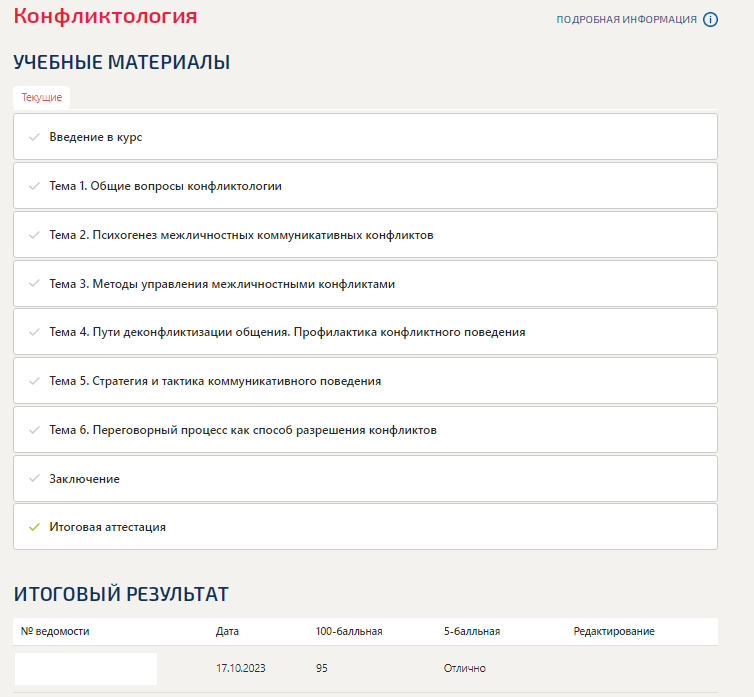This screenshot has width=754, height=697.
Task: Click the checkmark icon of Тема 6
Action: pyautogui.click(x=34, y=430)
